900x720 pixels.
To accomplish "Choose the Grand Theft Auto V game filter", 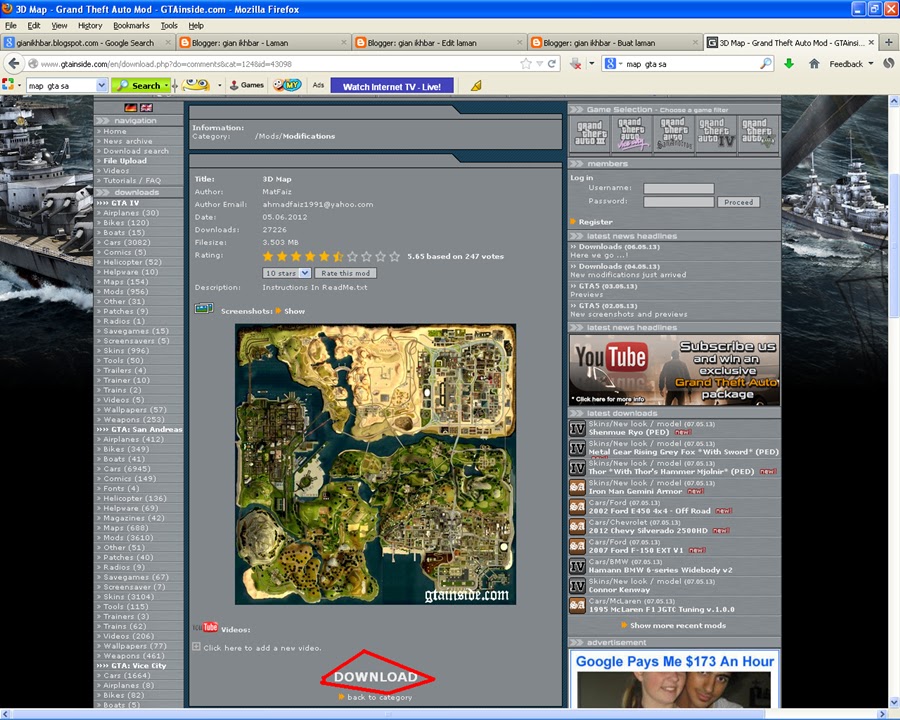I will (758, 134).
